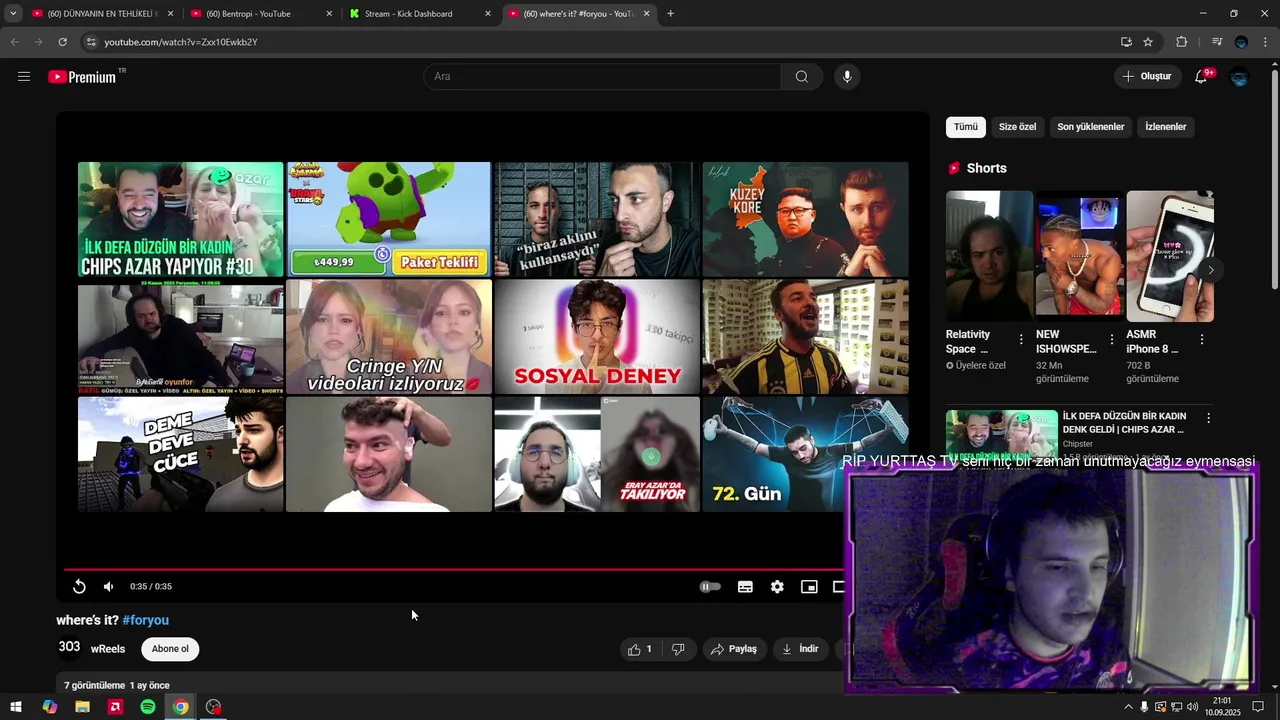Open Spotify from the taskbar
This screenshot has width=1280, height=720.
tap(148, 707)
